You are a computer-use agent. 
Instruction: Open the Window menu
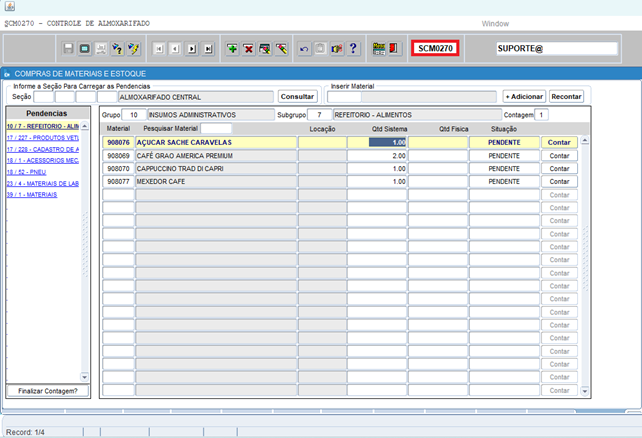[495, 24]
